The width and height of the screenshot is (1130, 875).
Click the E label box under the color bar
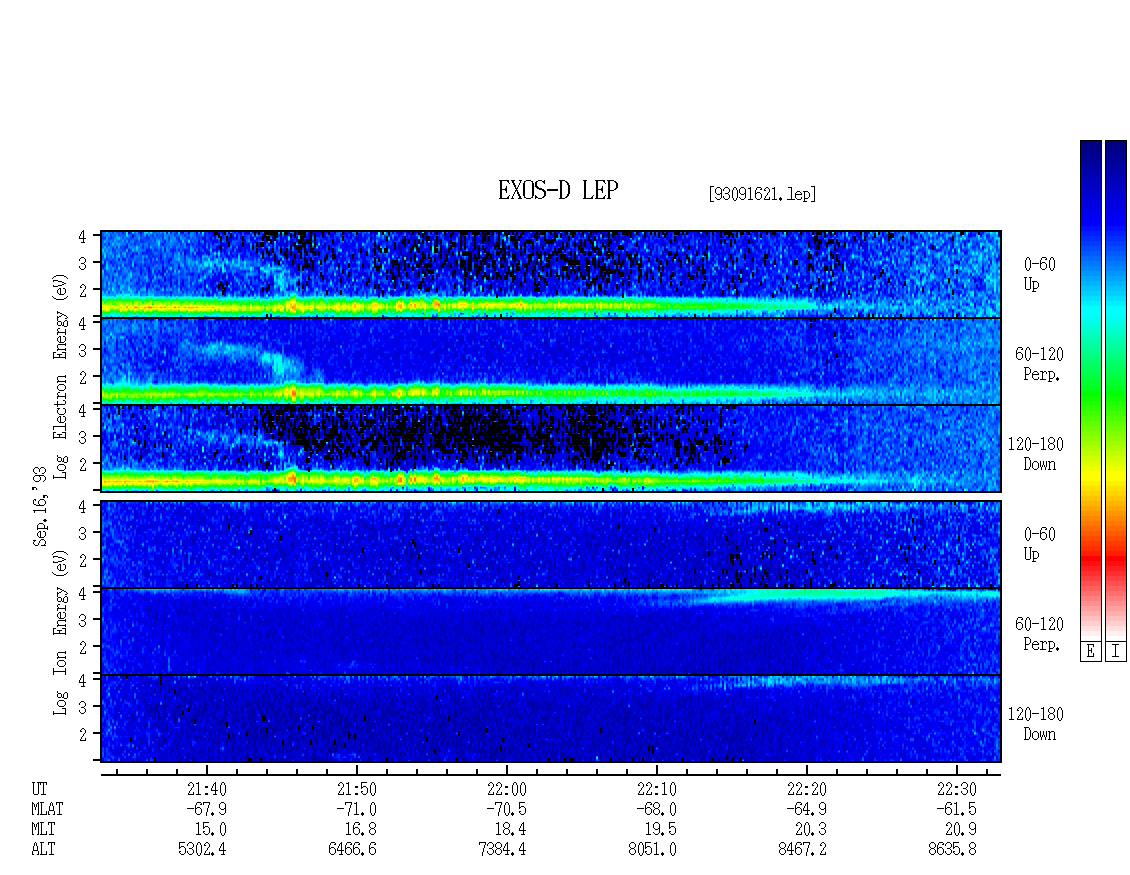tap(1090, 652)
